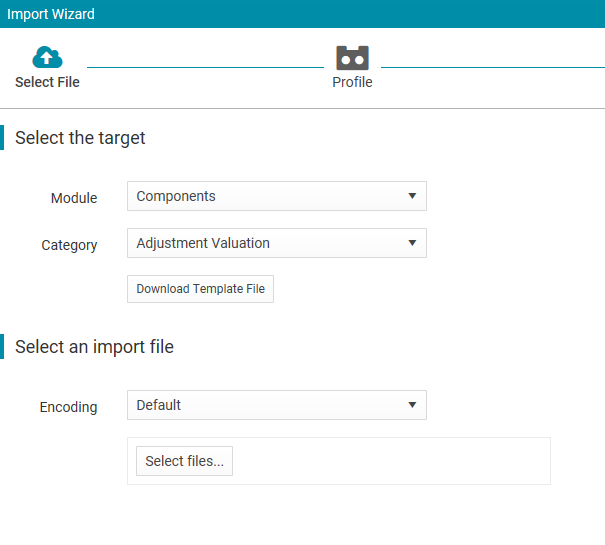The height and width of the screenshot is (545, 605).
Task: Click the progress line between Select File and Profile
Action: coord(205,67)
